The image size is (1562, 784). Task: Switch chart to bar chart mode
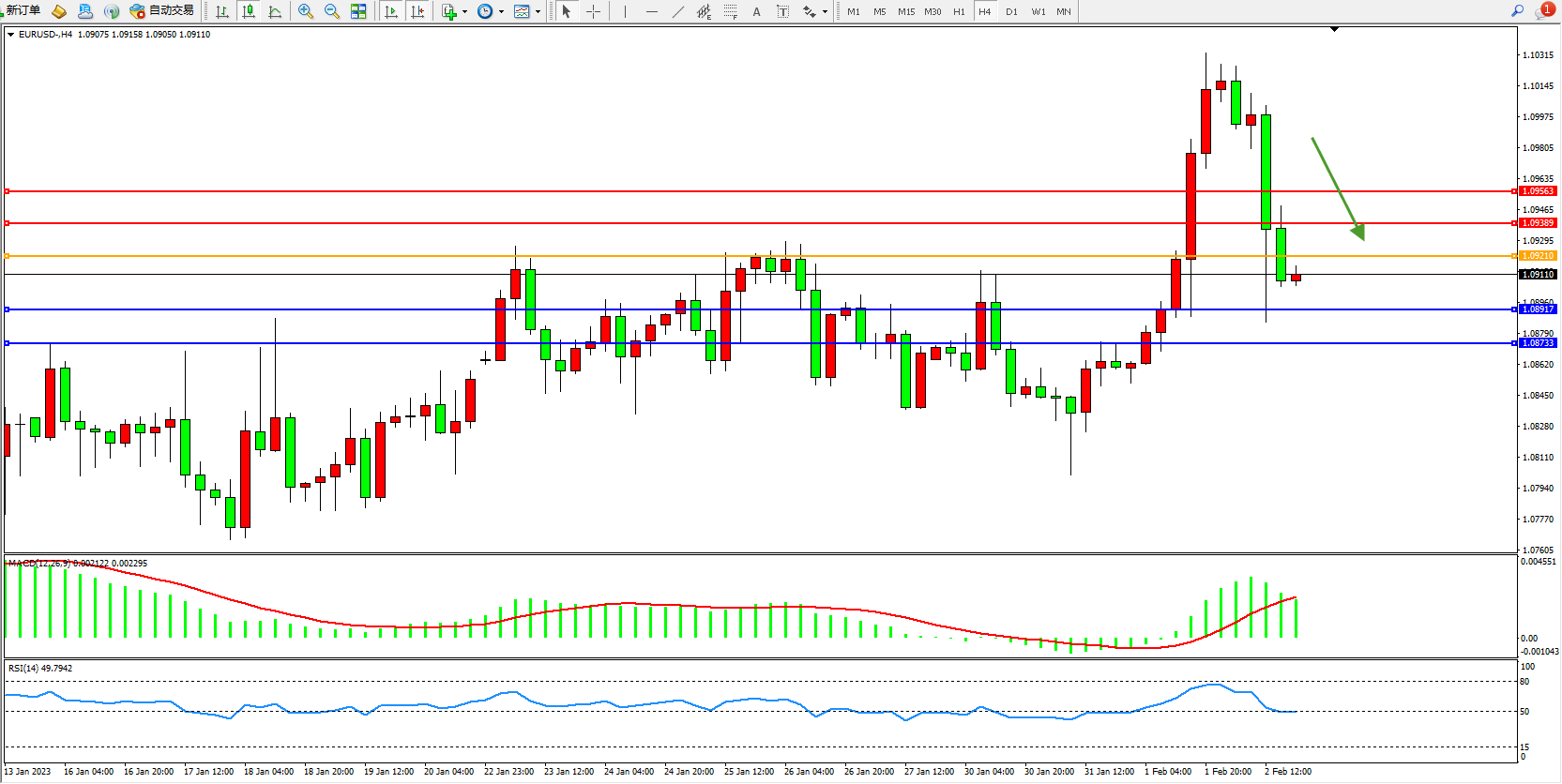[222, 11]
